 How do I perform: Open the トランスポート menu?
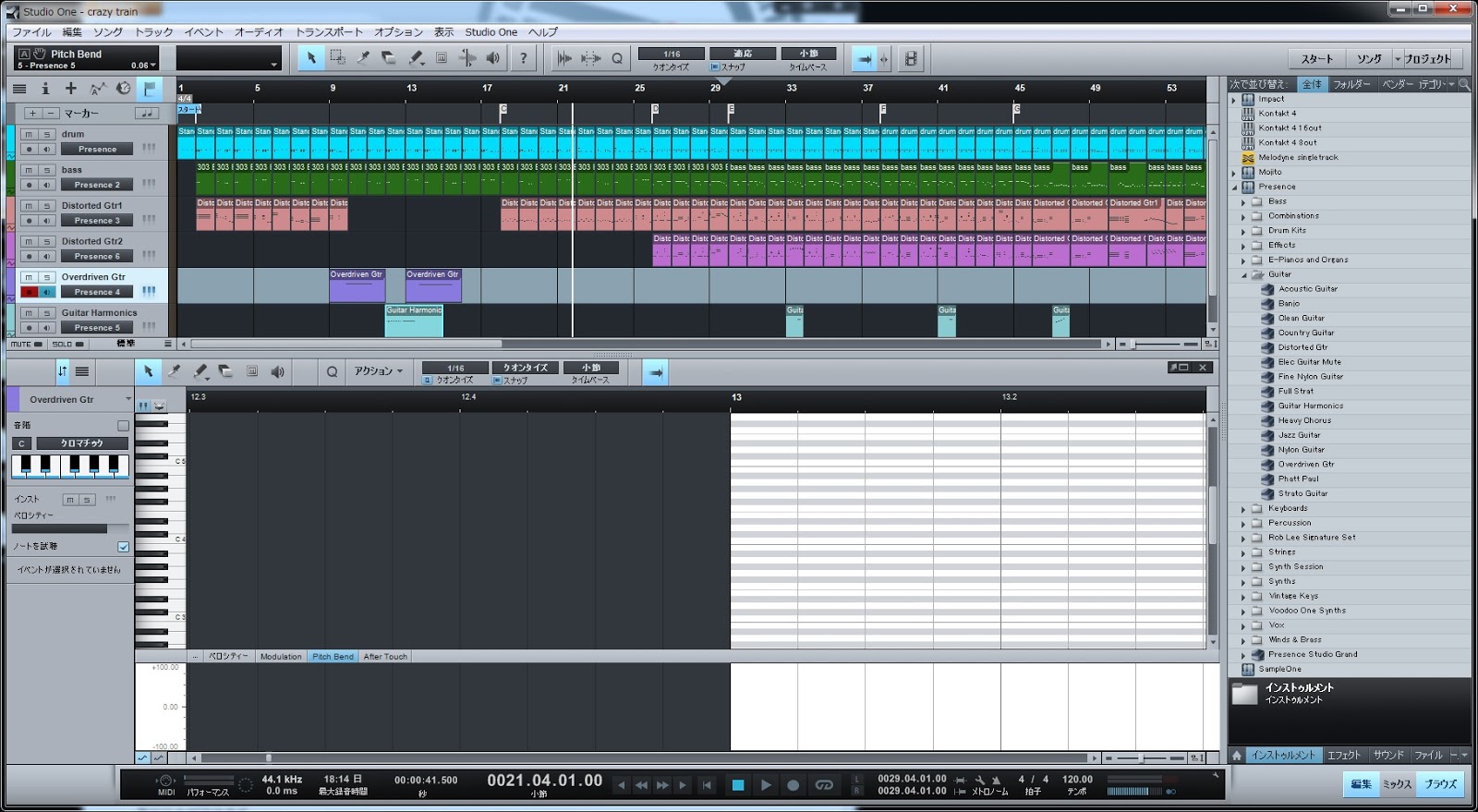click(329, 32)
